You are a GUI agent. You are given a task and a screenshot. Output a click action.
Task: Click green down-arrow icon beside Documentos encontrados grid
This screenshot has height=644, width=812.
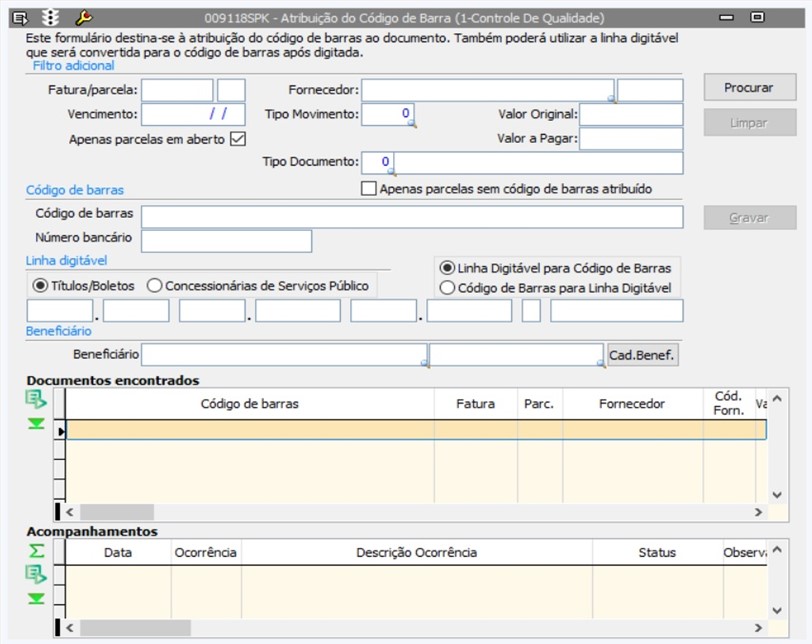(36, 424)
